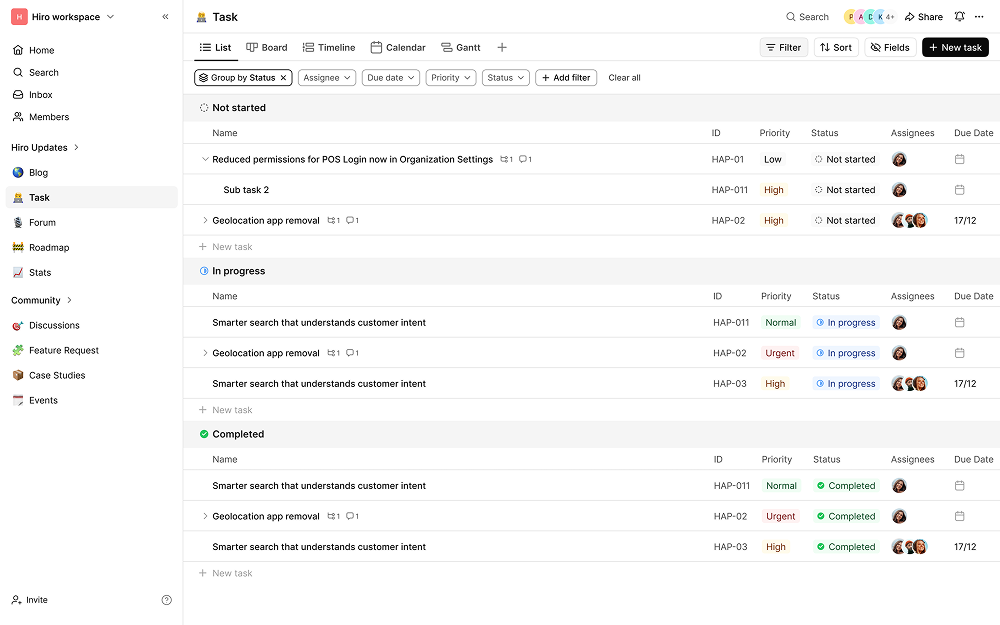Click the New task button
The width and height of the screenshot is (1000, 625).
(955, 48)
